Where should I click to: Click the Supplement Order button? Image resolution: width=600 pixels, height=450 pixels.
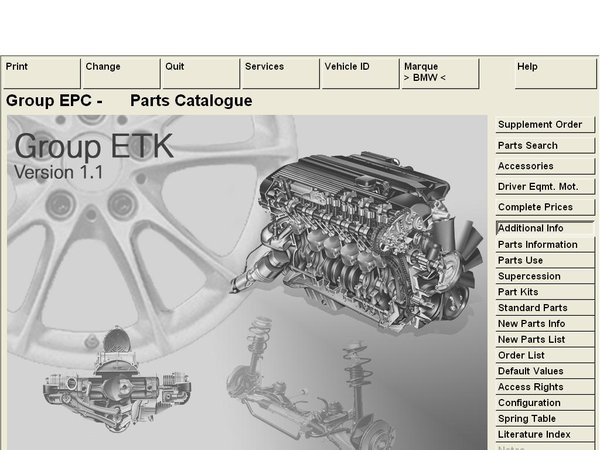click(545, 125)
